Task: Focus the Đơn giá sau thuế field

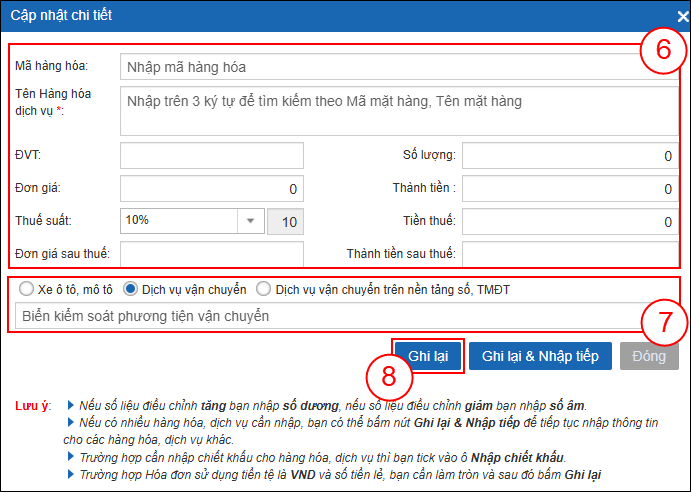Action: (211, 254)
